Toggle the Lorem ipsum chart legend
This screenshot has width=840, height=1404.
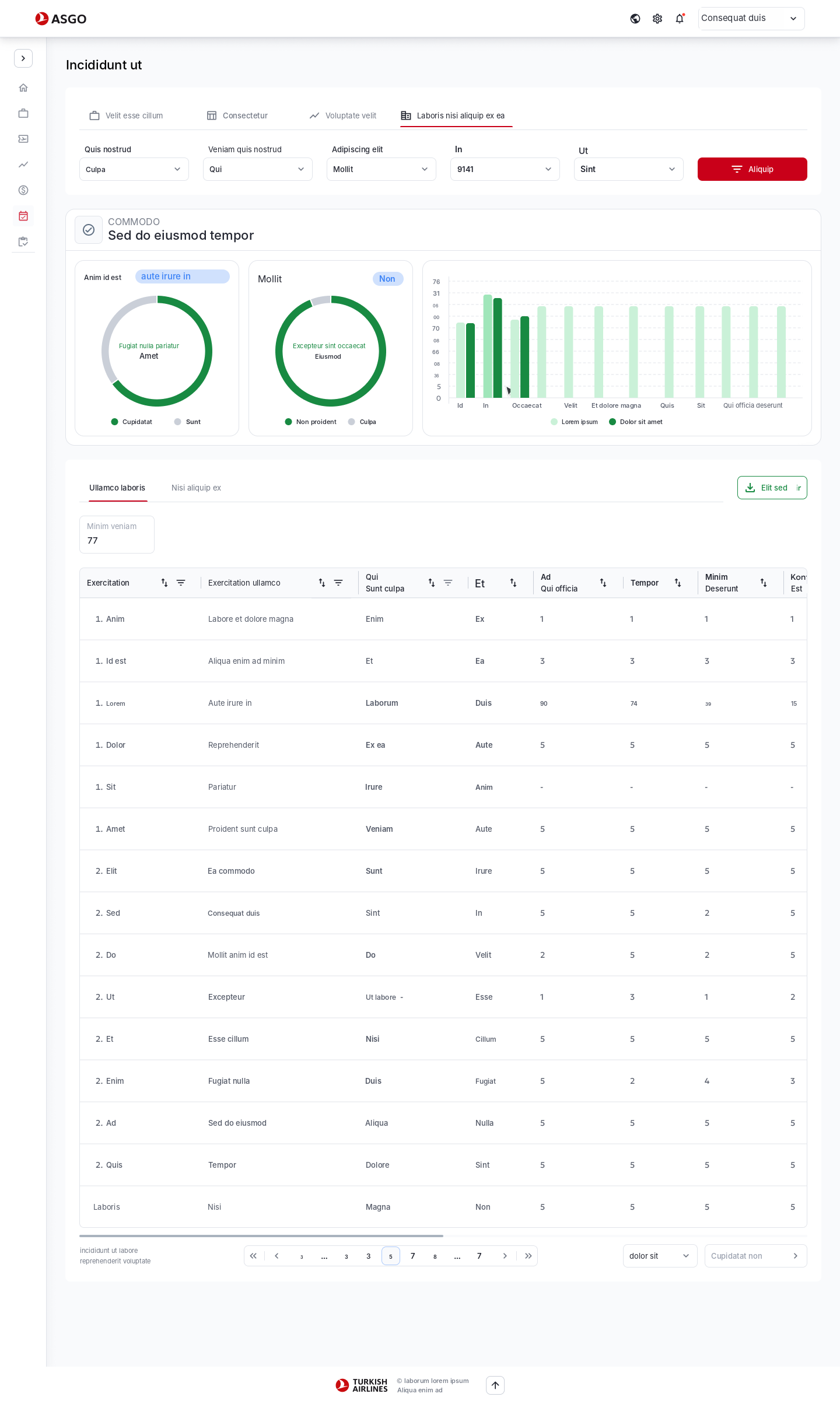574,422
